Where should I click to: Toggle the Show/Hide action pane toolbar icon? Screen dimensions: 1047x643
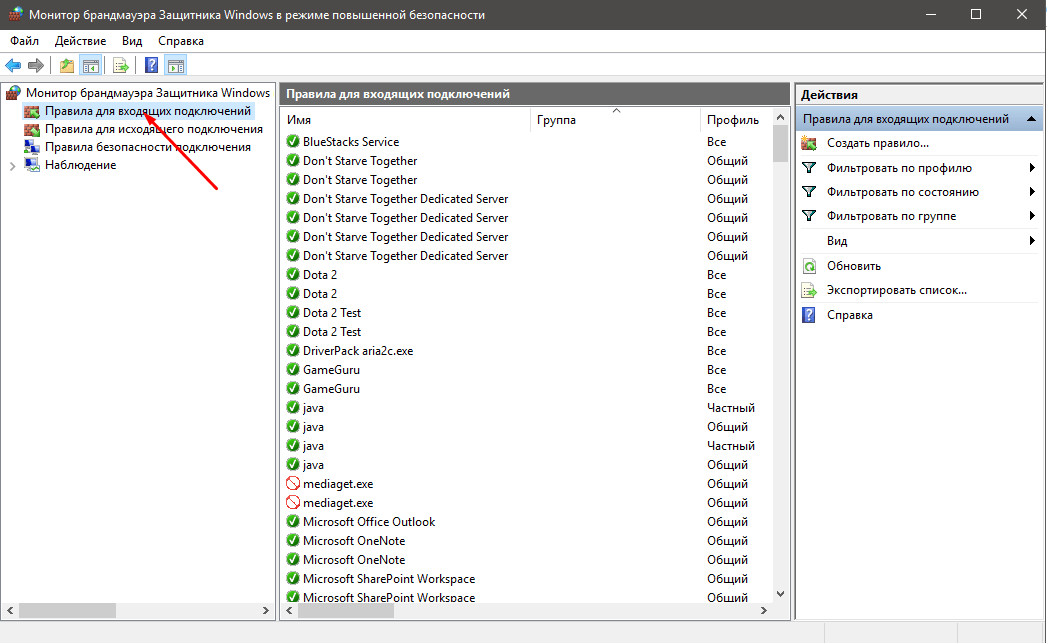[176, 65]
